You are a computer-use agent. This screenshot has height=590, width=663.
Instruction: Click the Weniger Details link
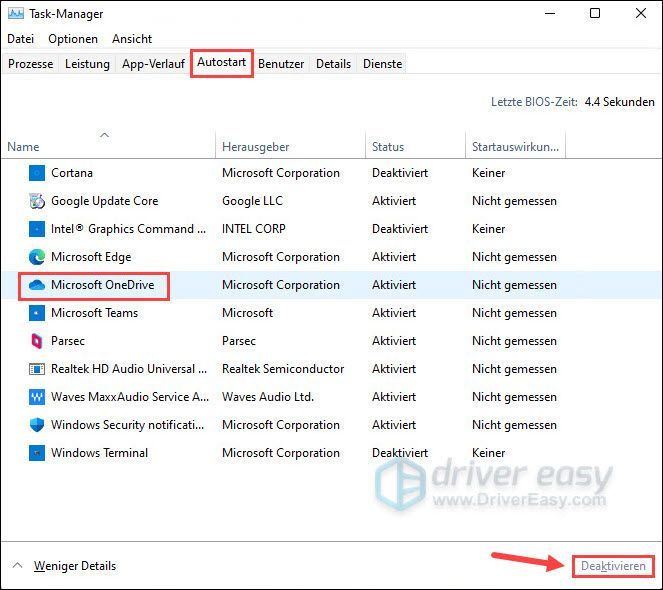[x=75, y=566]
